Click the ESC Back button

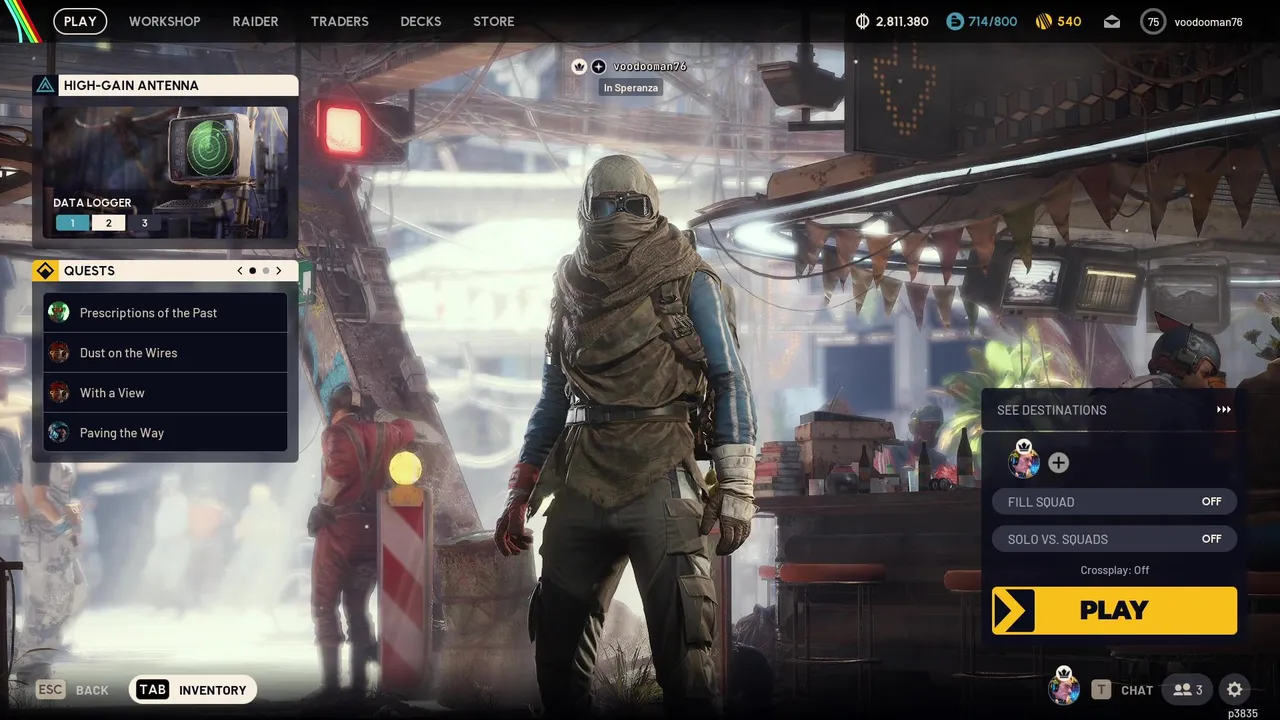(73, 690)
